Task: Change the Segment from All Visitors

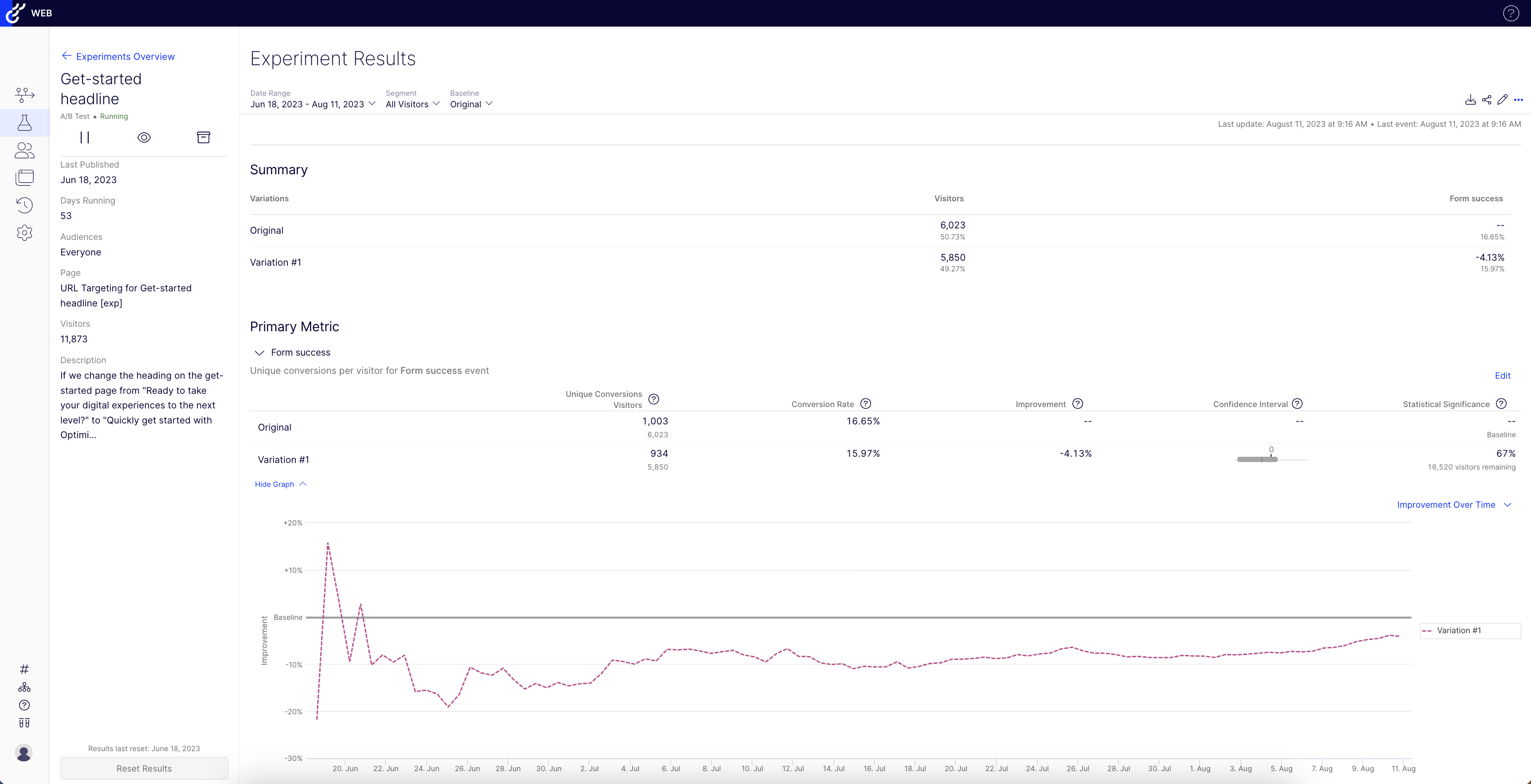Action: click(x=412, y=103)
